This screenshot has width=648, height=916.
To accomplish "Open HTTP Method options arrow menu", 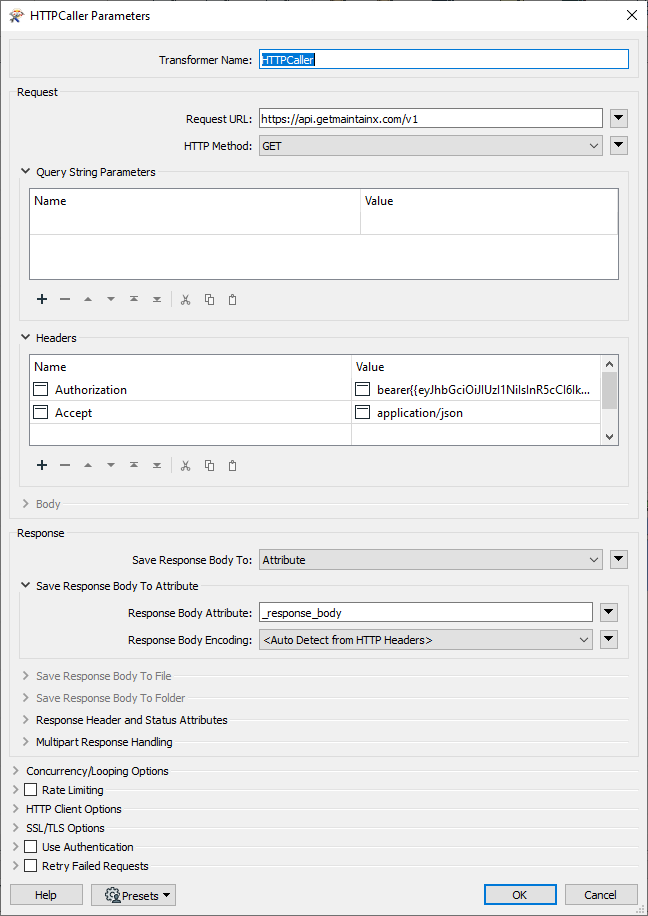I will [x=619, y=145].
